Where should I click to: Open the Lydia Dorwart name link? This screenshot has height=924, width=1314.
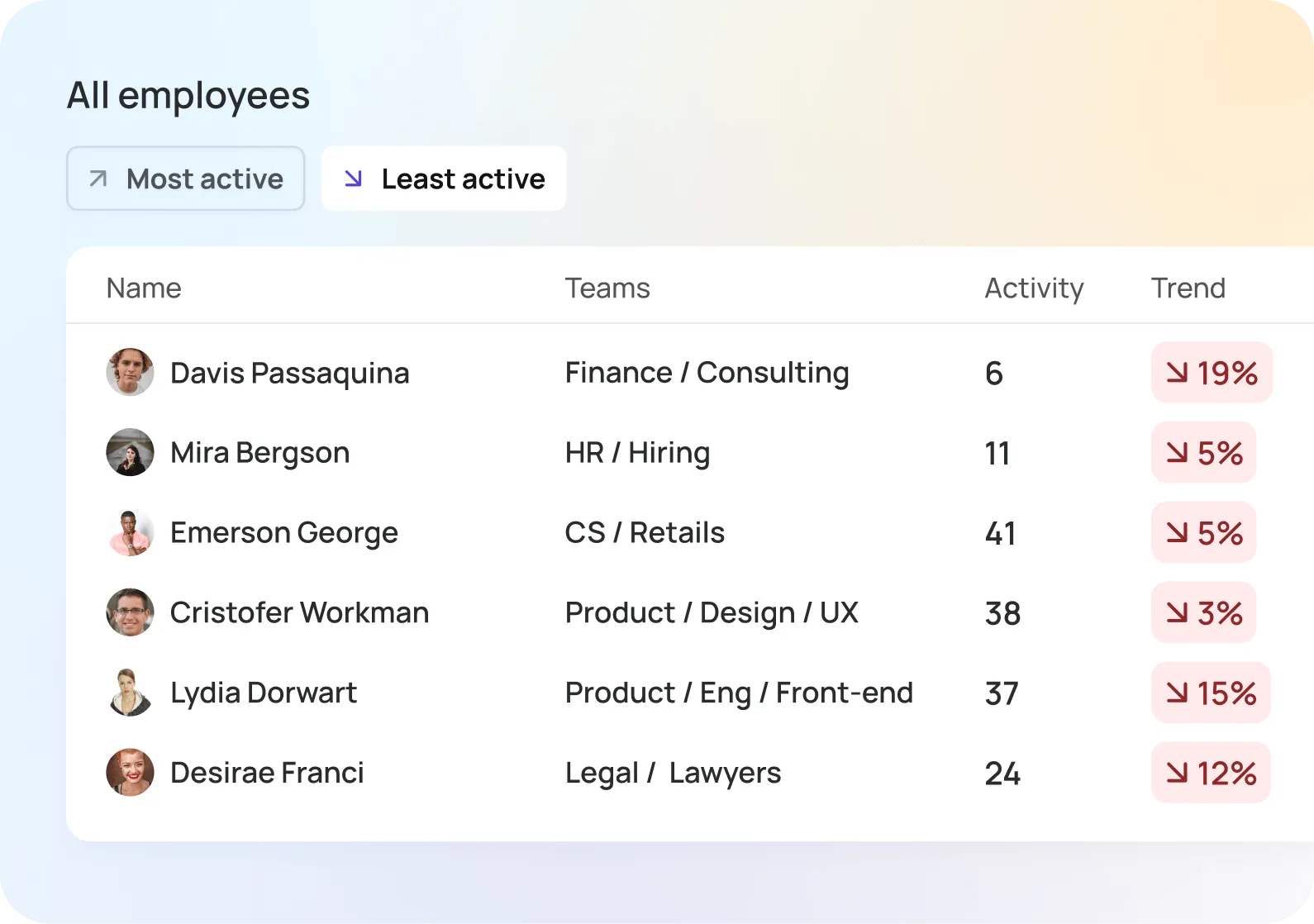click(x=264, y=693)
